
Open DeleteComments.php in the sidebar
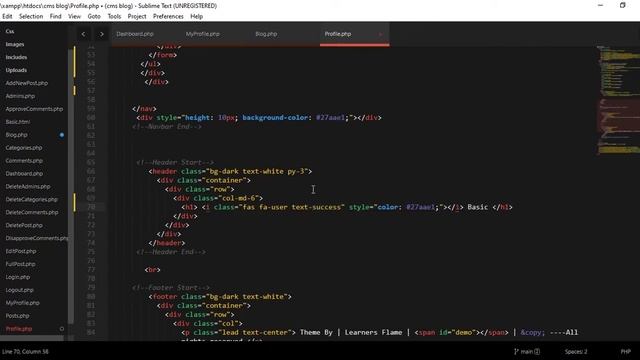[x=32, y=212]
